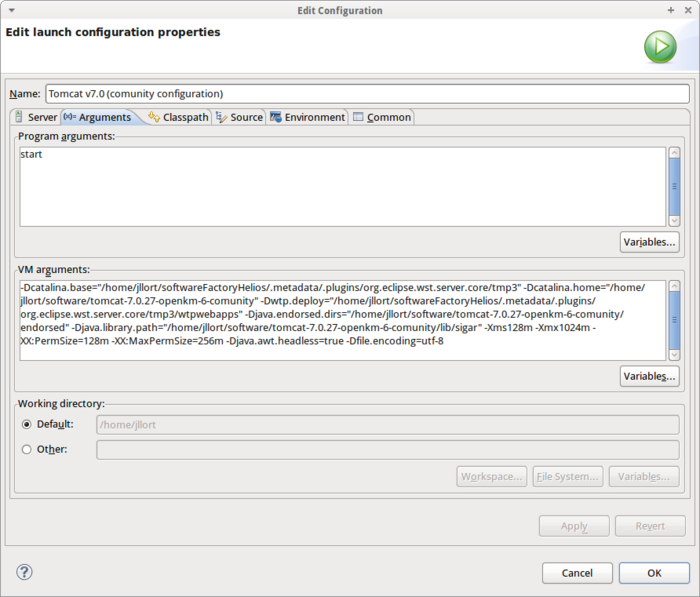Select the Default working directory option
This screenshot has height=597, width=700.
pos(27,424)
